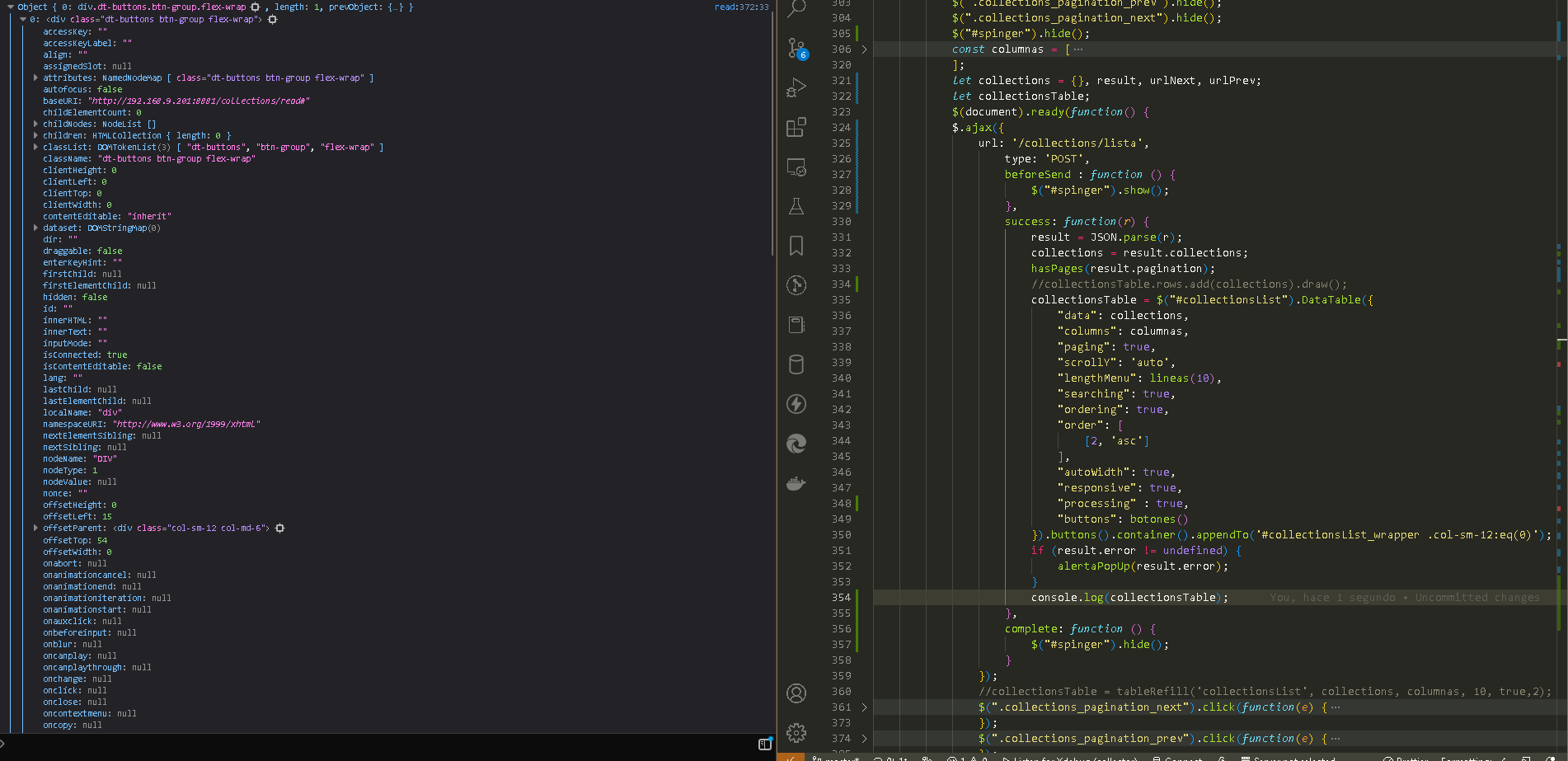Click 'draggable: false' property row
The image size is (1568, 761).
pyautogui.click(x=82, y=251)
